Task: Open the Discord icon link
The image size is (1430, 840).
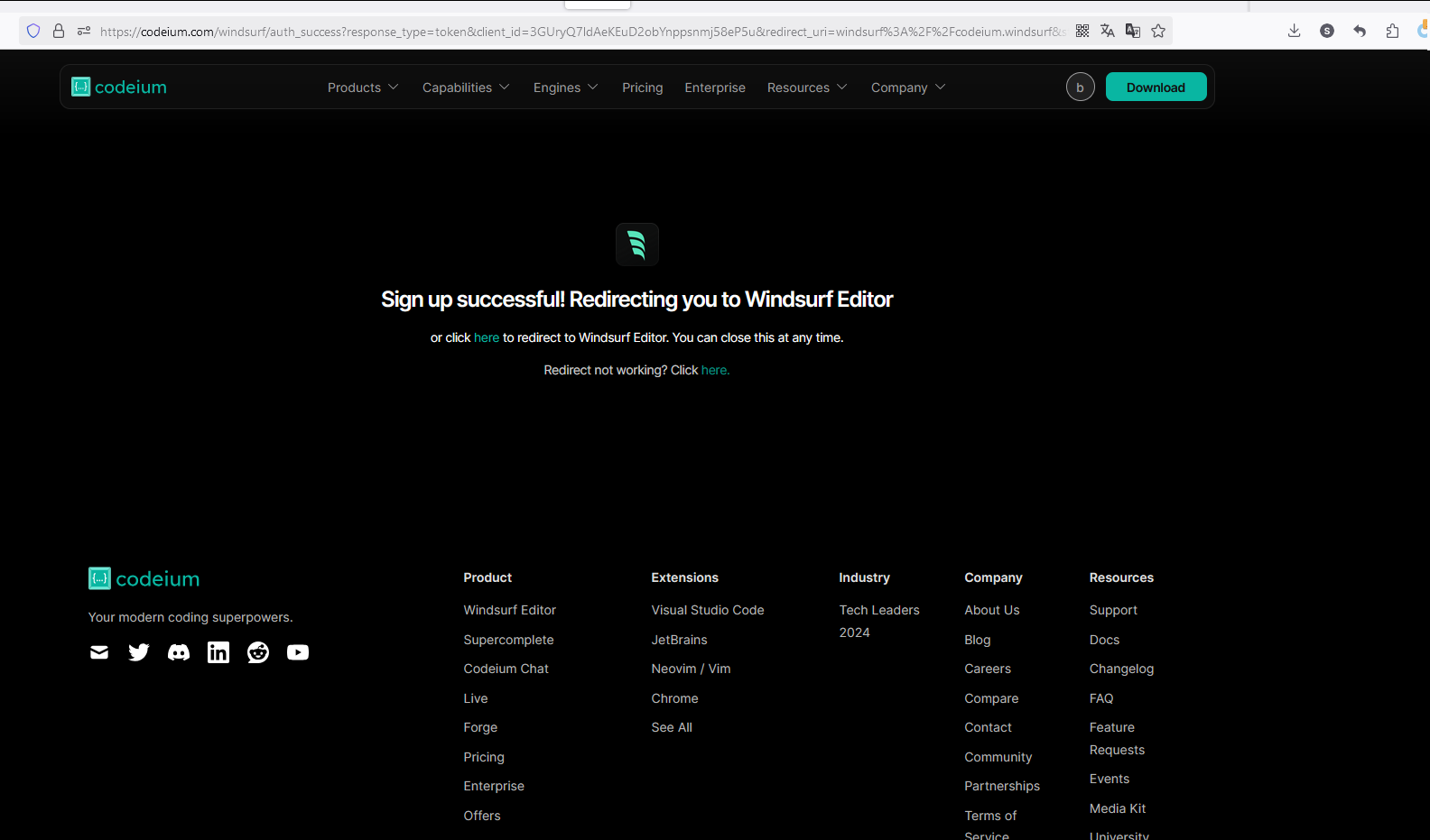Action: 179,652
